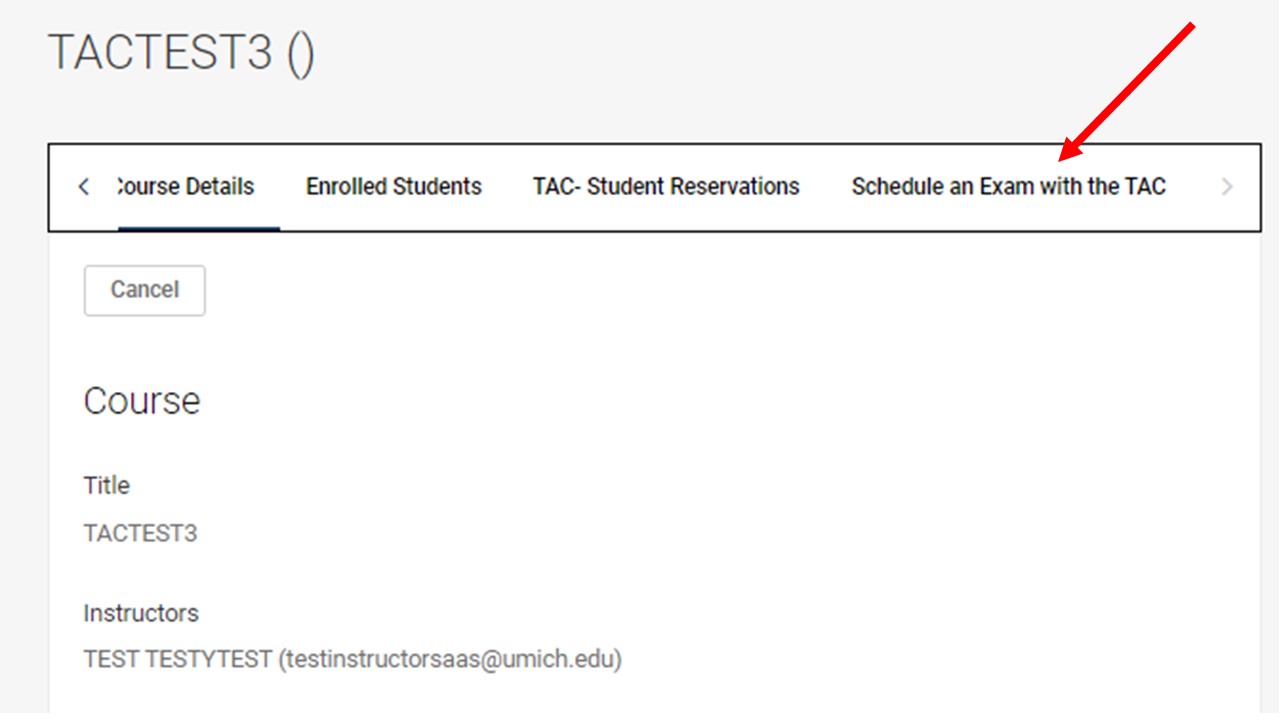Select the partially hidden Course Details label
The height and width of the screenshot is (720, 1280).
pos(185,186)
